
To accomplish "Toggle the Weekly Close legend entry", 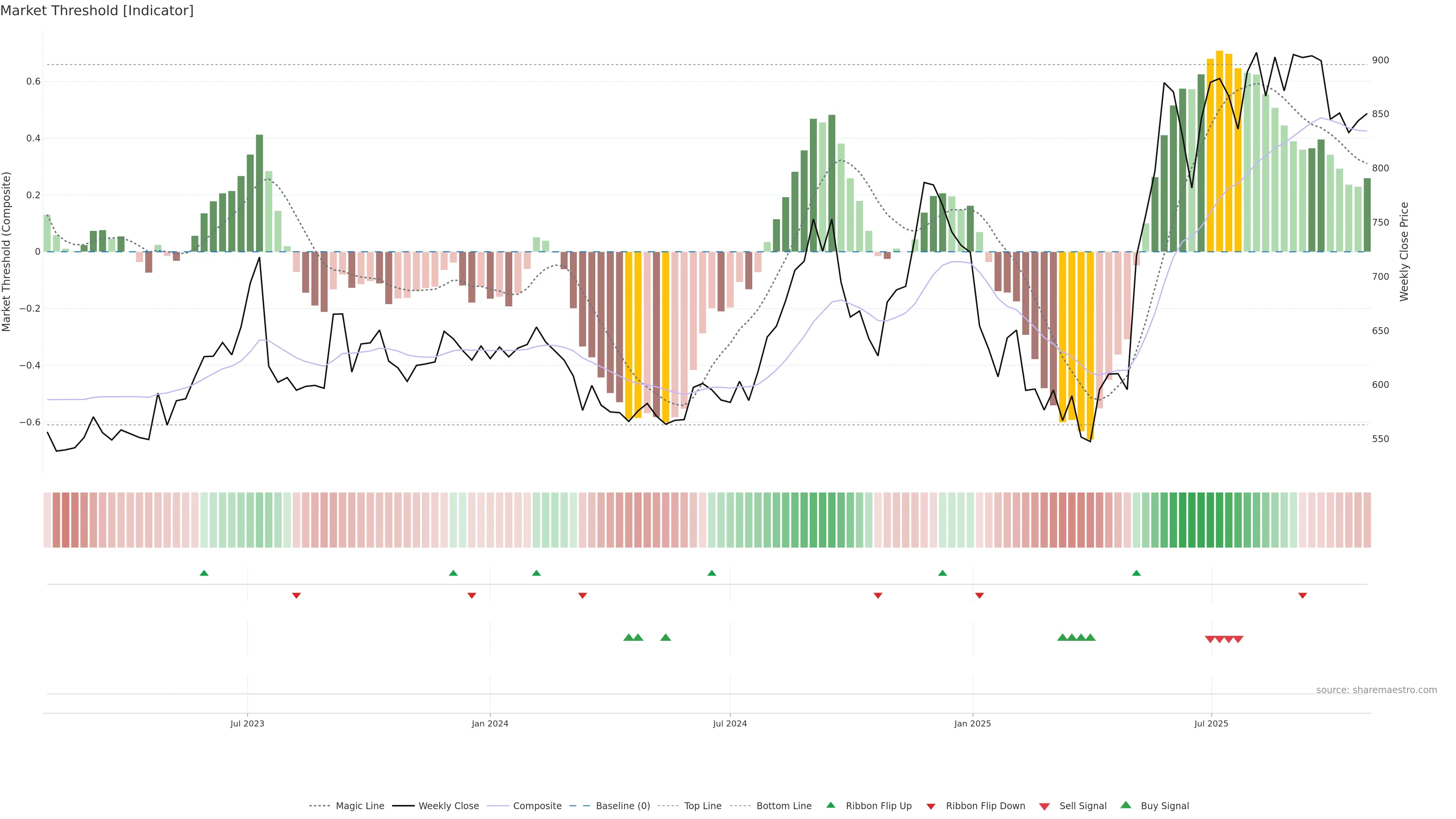I will pos(448,806).
